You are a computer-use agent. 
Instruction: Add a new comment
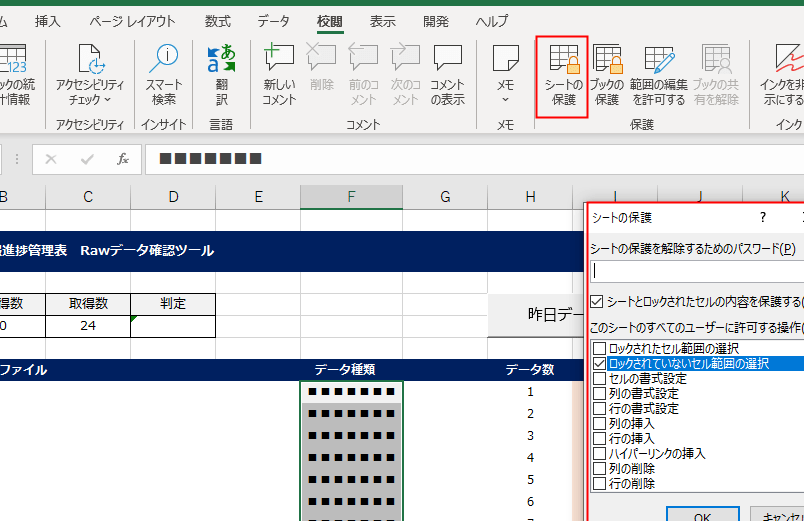point(279,75)
